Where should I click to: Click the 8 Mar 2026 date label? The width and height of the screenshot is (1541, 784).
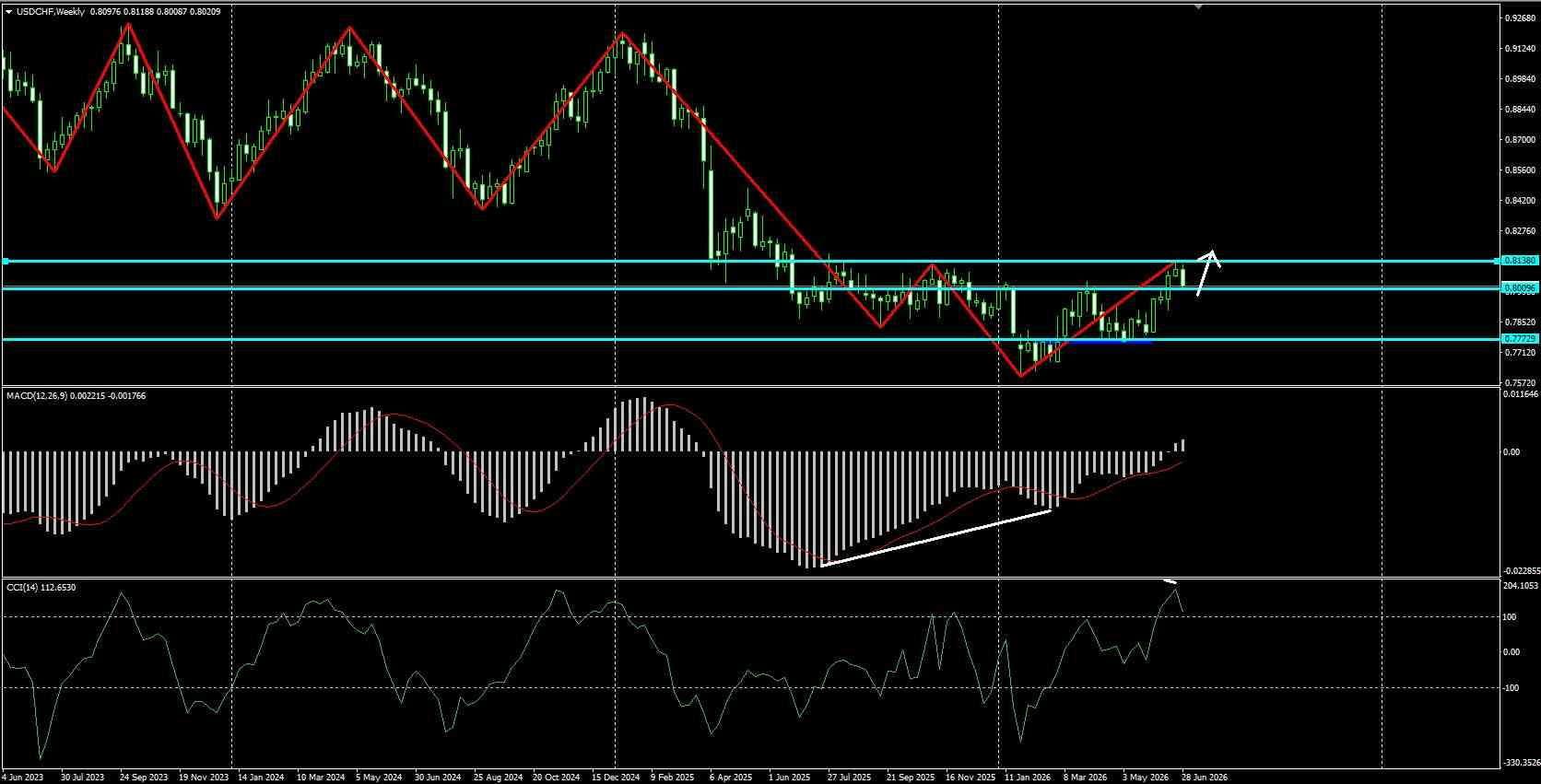click(x=1087, y=777)
